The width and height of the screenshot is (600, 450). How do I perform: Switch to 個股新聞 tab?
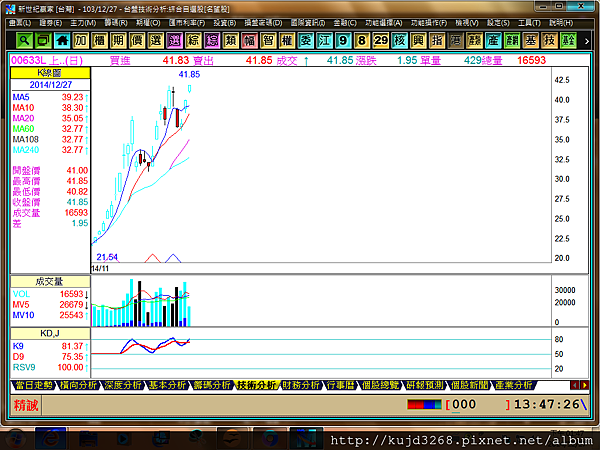469,385
